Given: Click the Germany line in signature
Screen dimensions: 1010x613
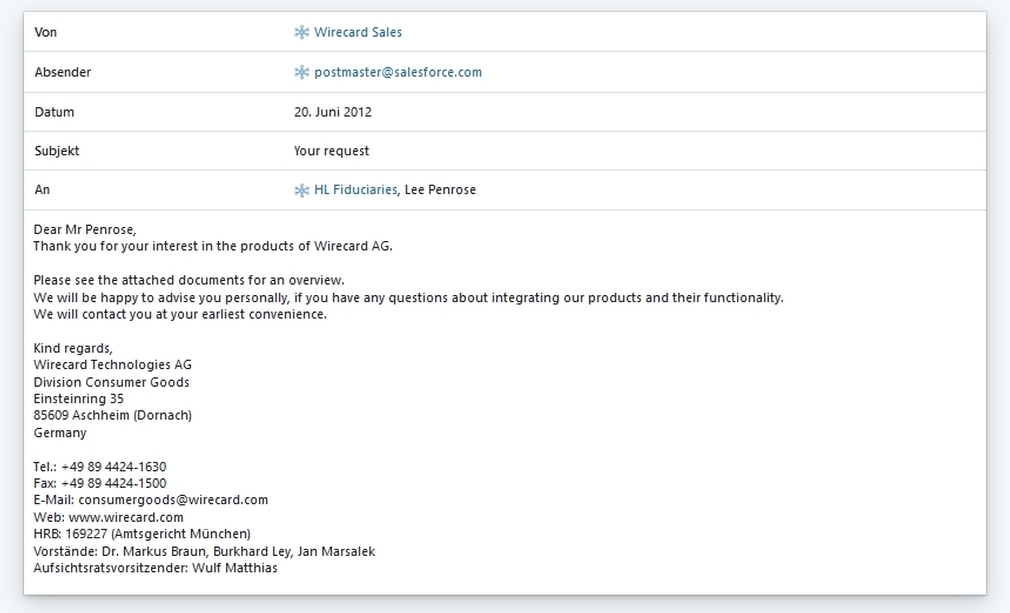Looking at the screenshot, I should [x=60, y=433].
